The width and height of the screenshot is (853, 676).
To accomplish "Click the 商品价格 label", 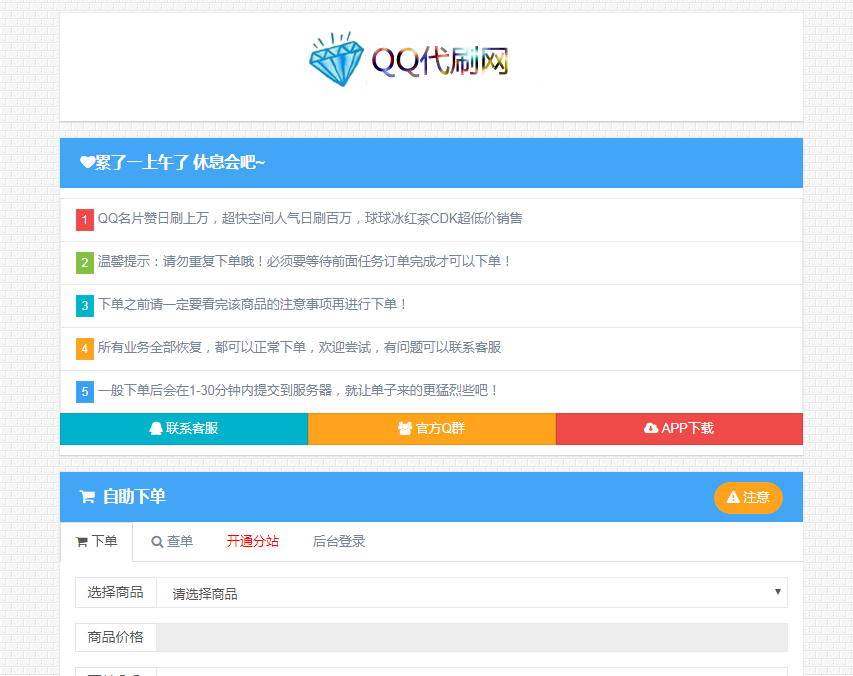I will tap(116, 637).
